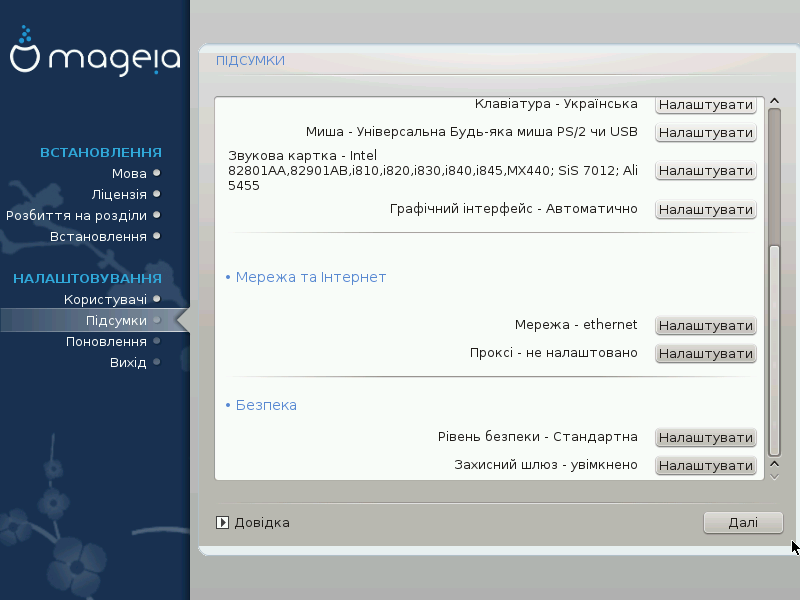
Task: Configure Мережа - ethernet
Action: (x=706, y=326)
